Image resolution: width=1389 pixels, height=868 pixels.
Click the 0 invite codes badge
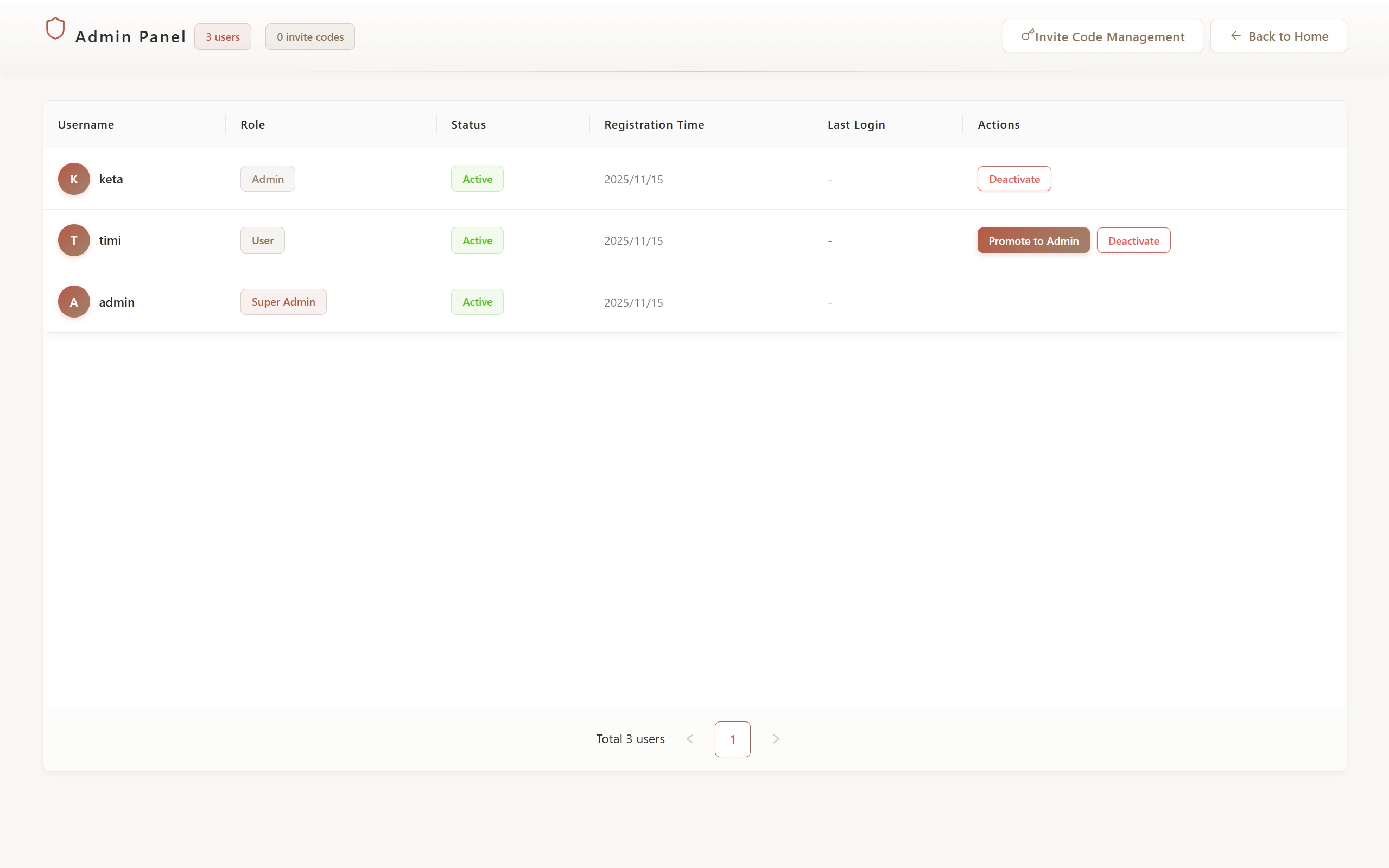tap(309, 36)
